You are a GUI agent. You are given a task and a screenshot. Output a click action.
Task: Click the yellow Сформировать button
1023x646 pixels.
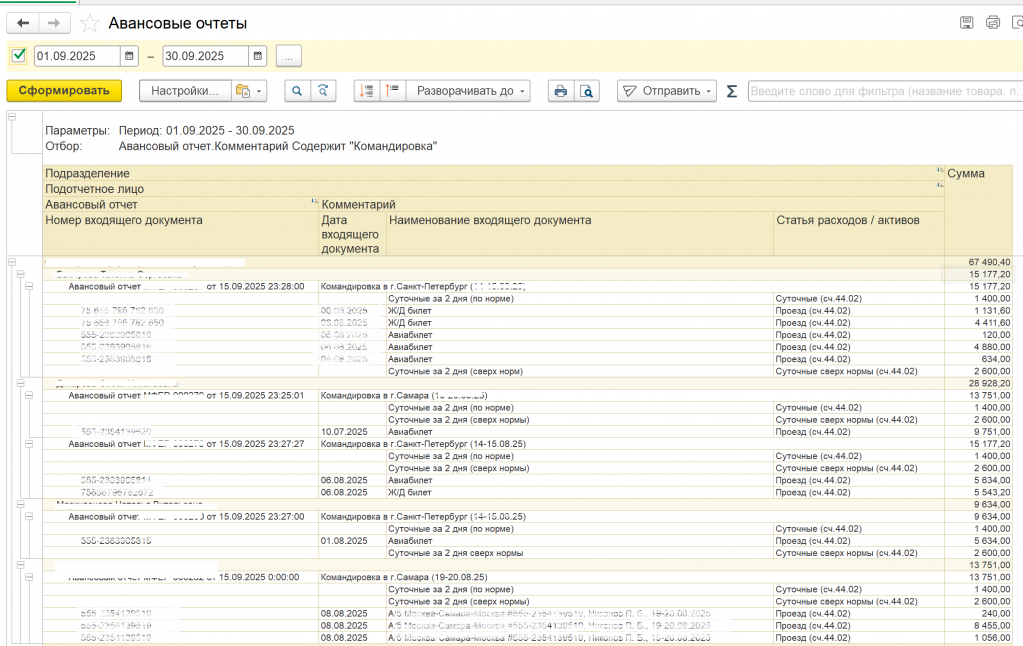coord(64,91)
